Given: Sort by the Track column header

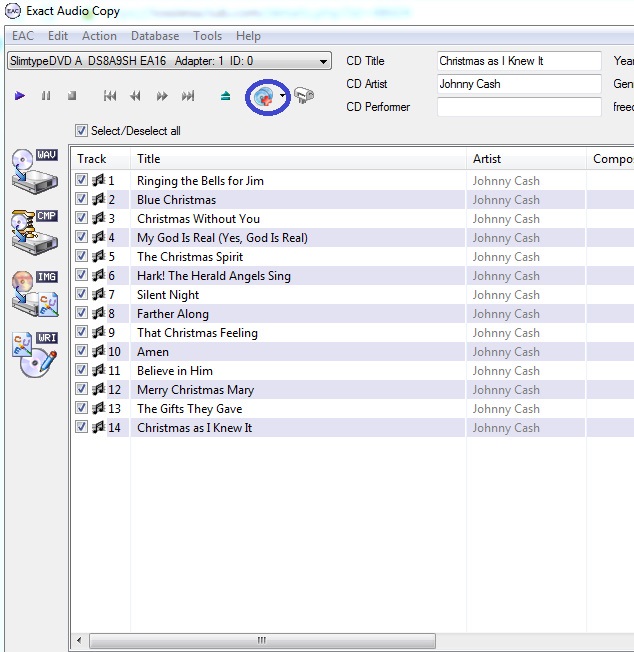Looking at the screenshot, I should [x=101, y=158].
